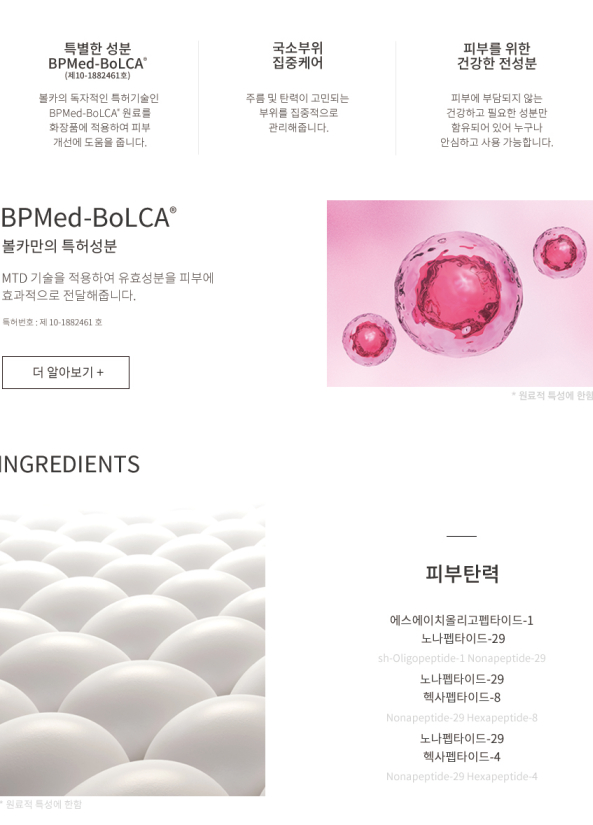This screenshot has width=593, height=825.
Task: Click the MTD 기술 description paragraph
Action: click(x=108, y=286)
